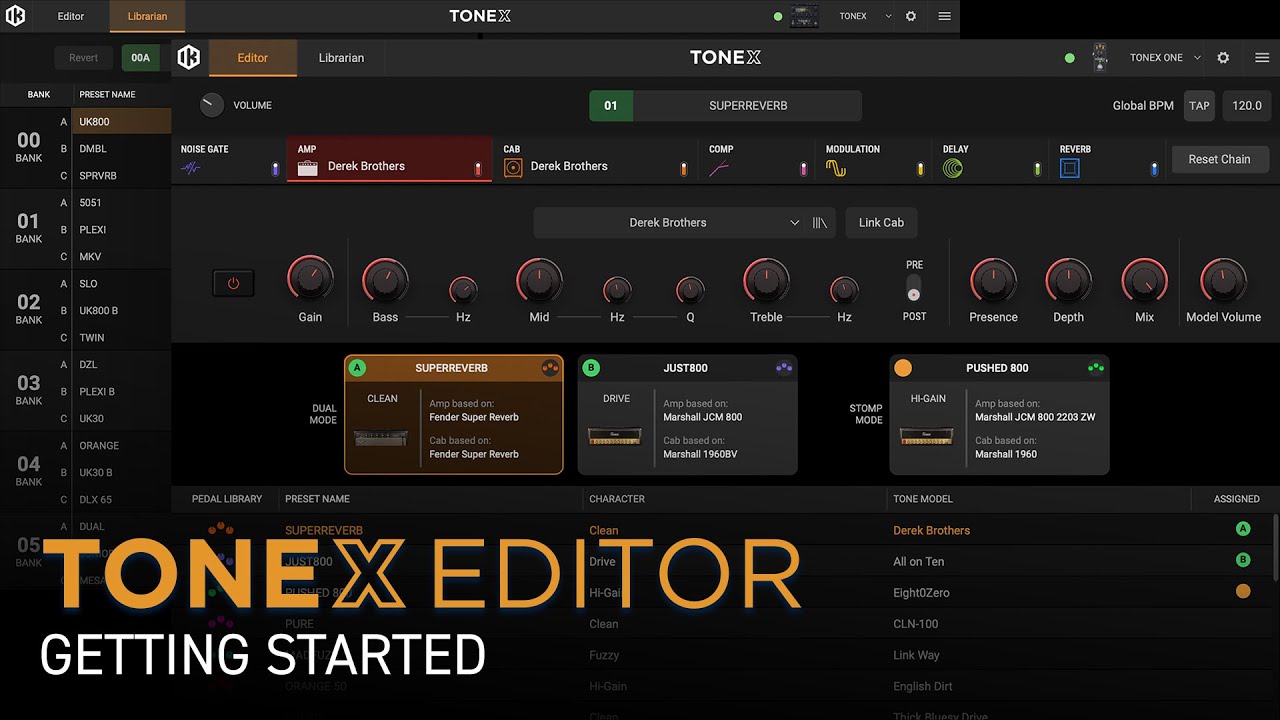Click the green A assigned badge for SUPERREVERB row
Viewport: 1280px width, 720px height.
tap(1243, 529)
